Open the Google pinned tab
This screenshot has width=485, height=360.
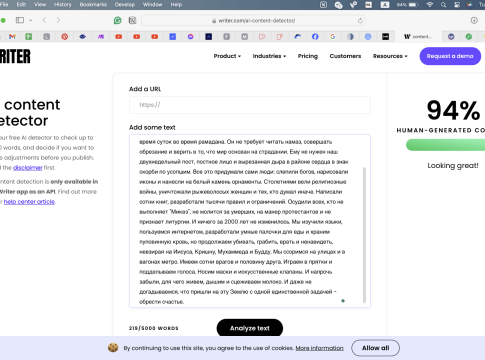point(333,37)
